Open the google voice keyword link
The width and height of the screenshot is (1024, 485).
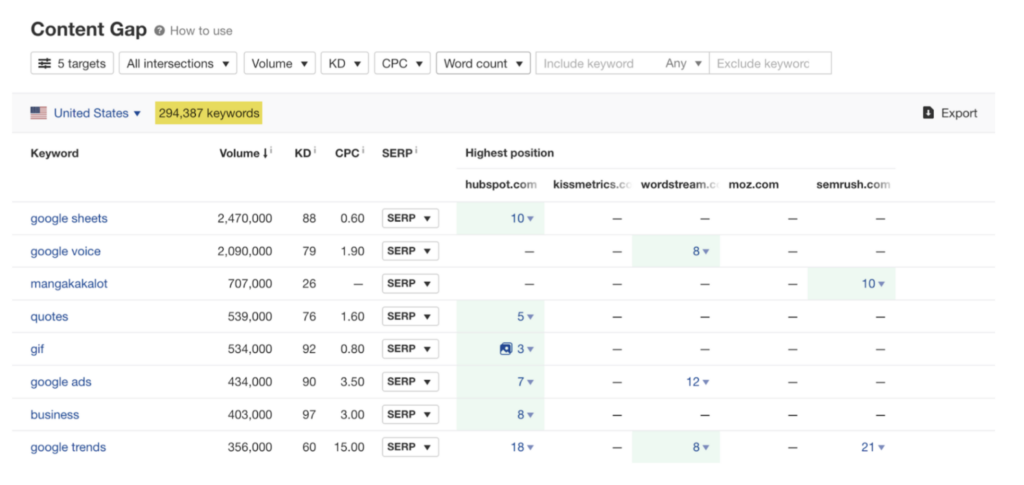(65, 251)
